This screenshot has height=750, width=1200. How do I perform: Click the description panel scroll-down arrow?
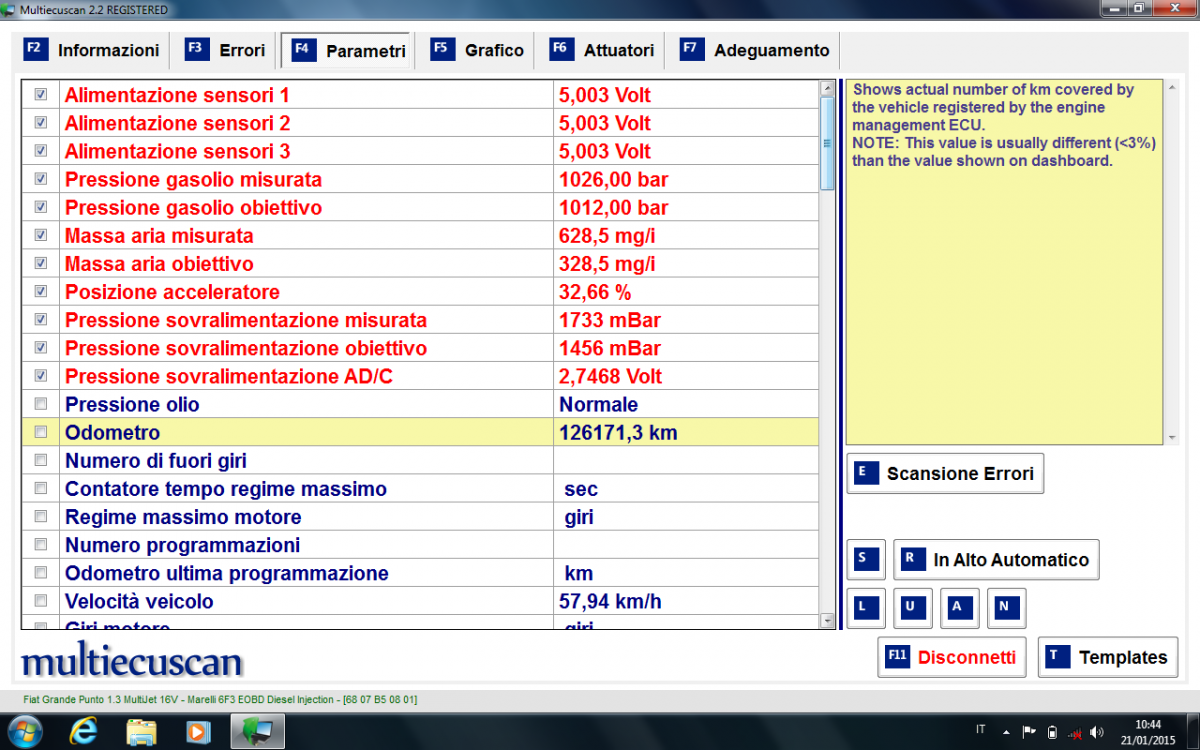1172,438
